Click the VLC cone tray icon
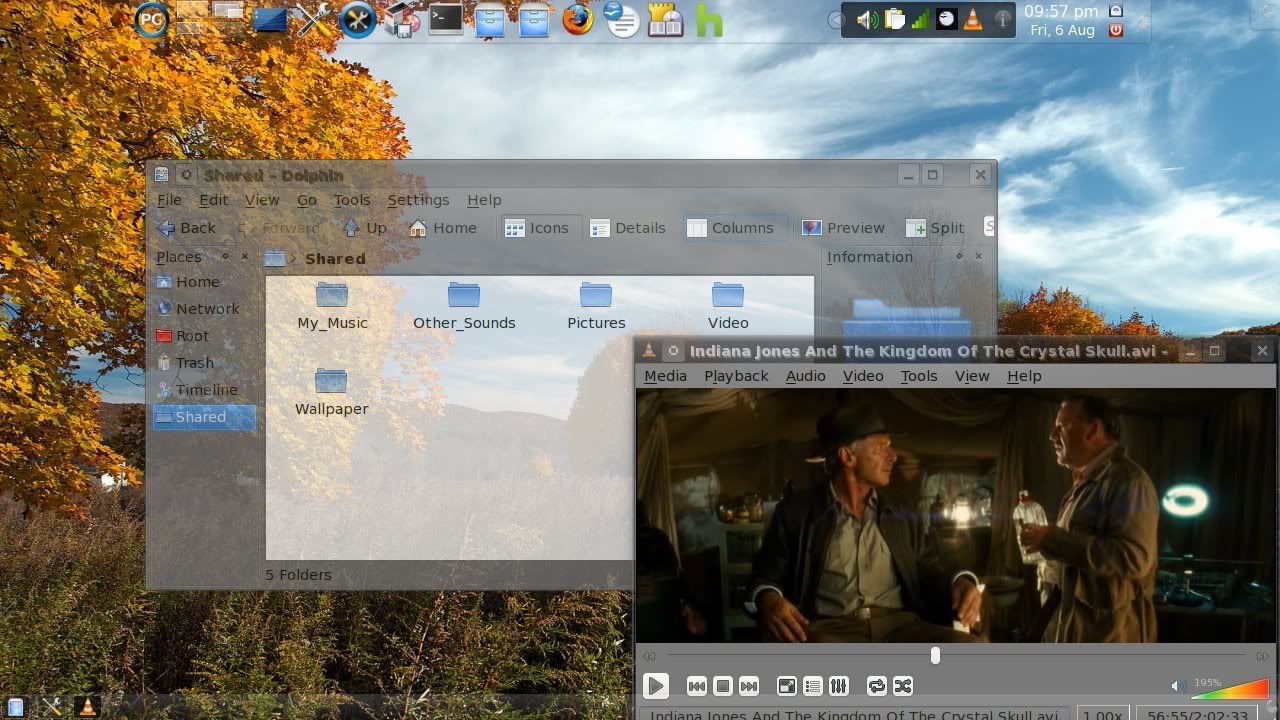The image size is (1280, 720). coord(972,20)
